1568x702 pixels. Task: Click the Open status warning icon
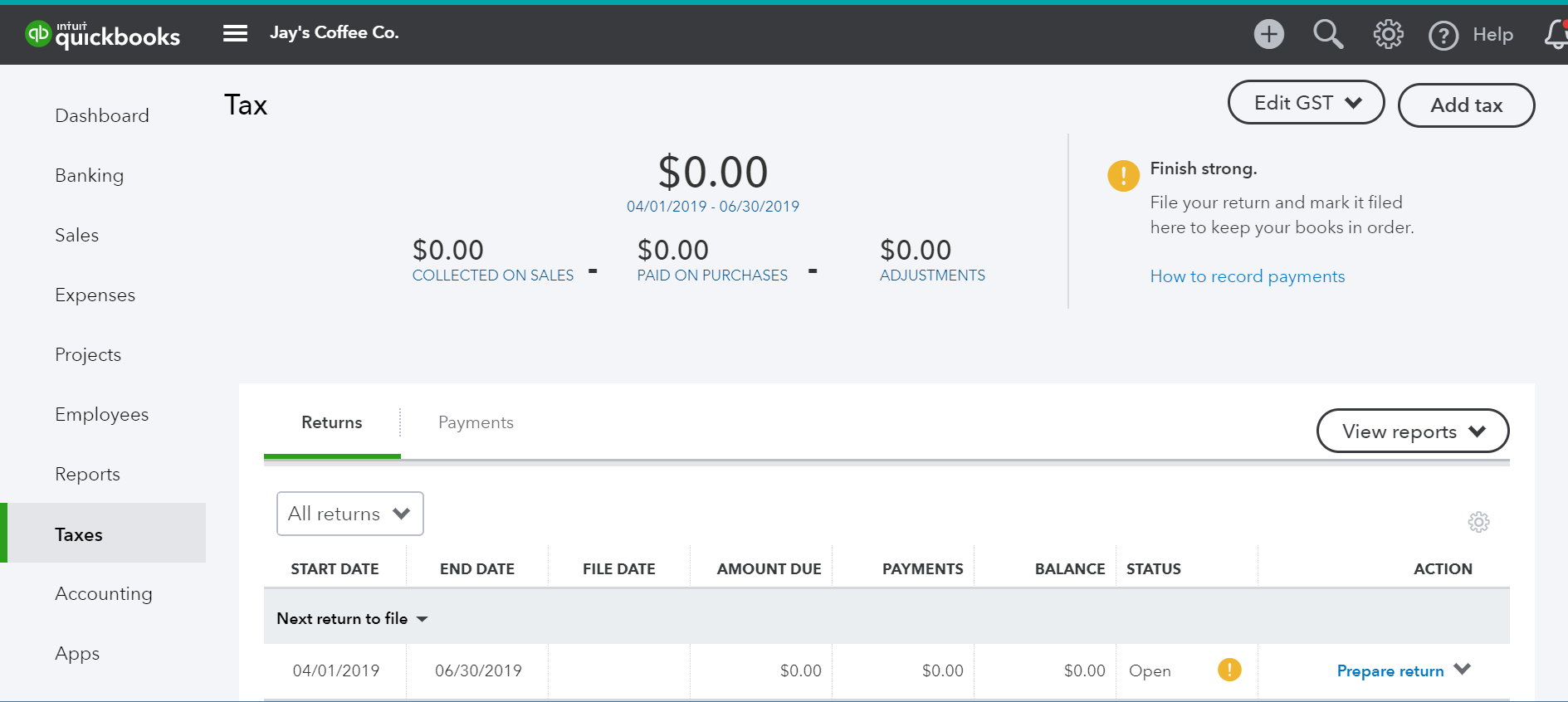click(1229, 669)
